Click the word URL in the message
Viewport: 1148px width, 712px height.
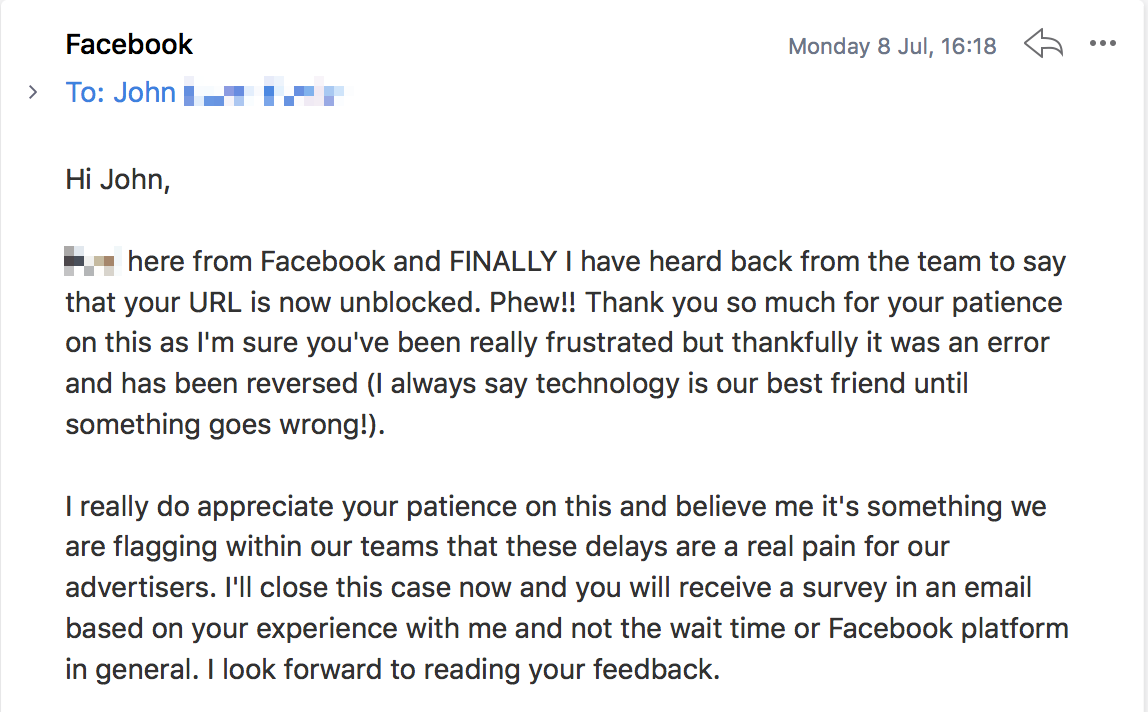(x=215, y=303)
